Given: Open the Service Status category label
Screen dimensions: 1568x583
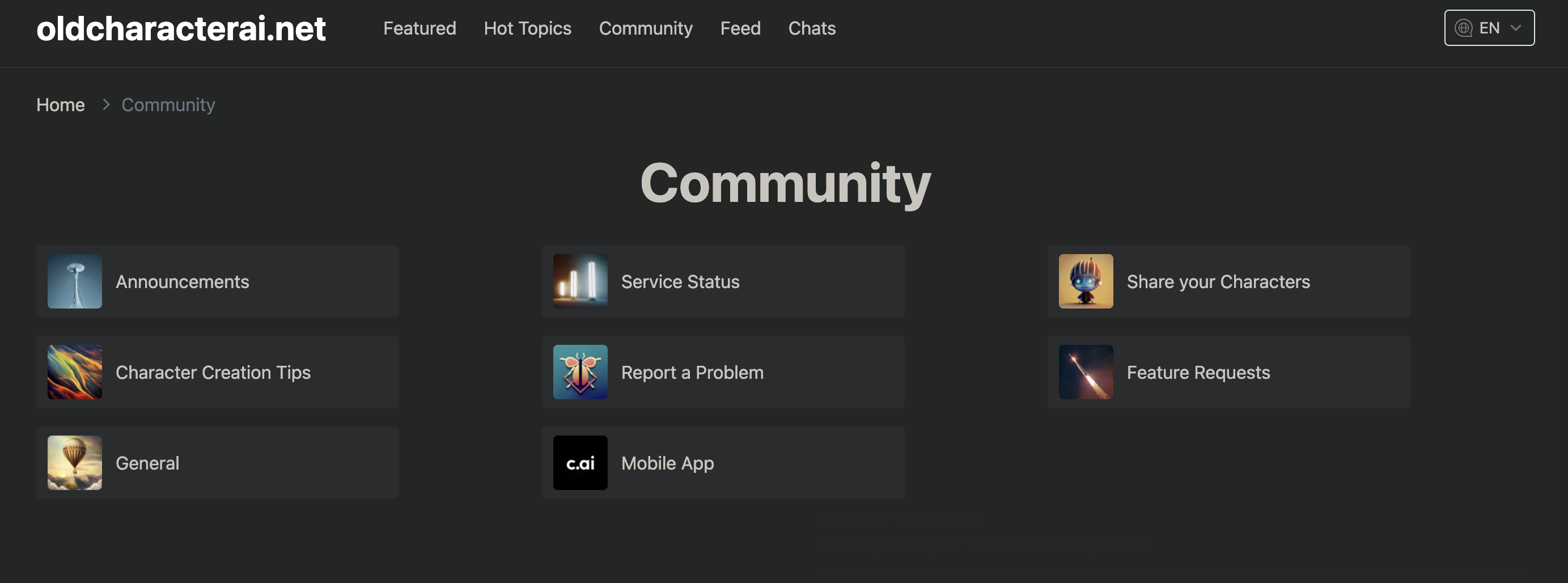Looking at the screenshot, I should click(x=680, y=281).
